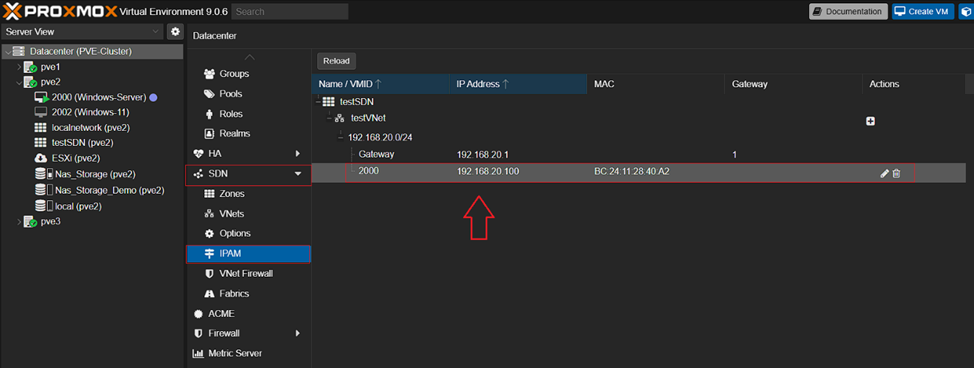This screenshot has width=974, height=368.
Task: Select the Gateway row's 192.168.20.1 cell
Action: point(483,154)
